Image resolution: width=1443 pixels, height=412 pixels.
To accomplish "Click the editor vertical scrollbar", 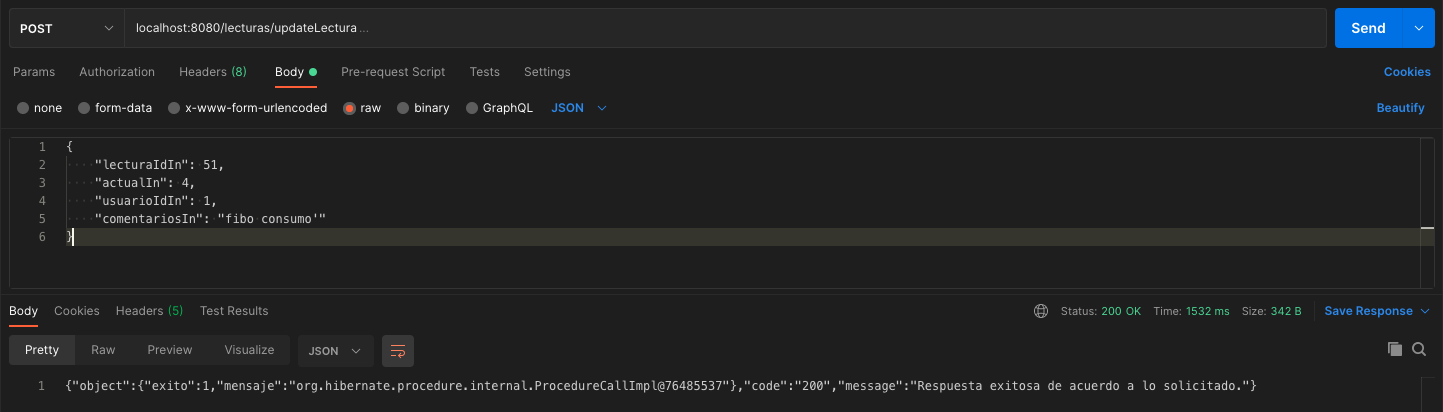I will [1427, 214].
